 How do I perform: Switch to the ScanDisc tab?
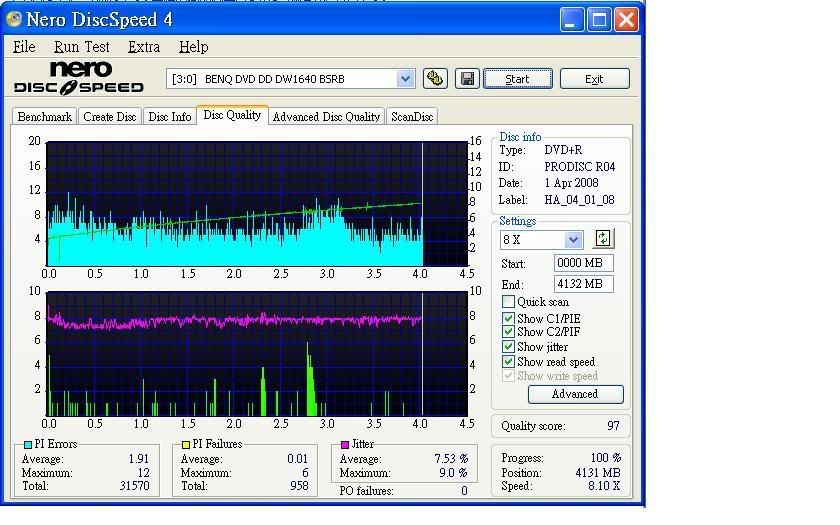pyautogui.click(x=412, y=116)
